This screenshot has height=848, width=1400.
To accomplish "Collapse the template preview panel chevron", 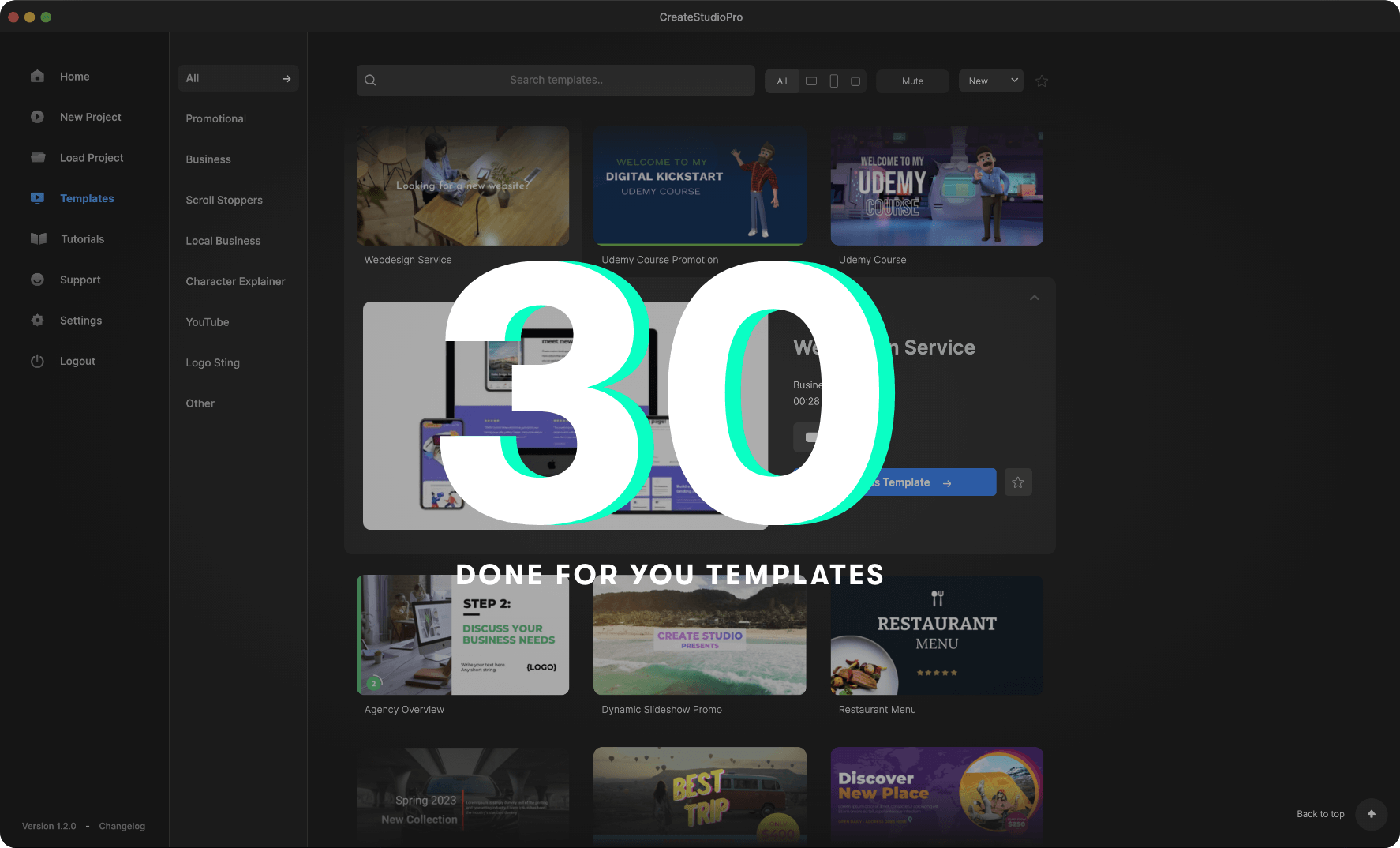I will pyautogui.click(x=1034, y=298).
